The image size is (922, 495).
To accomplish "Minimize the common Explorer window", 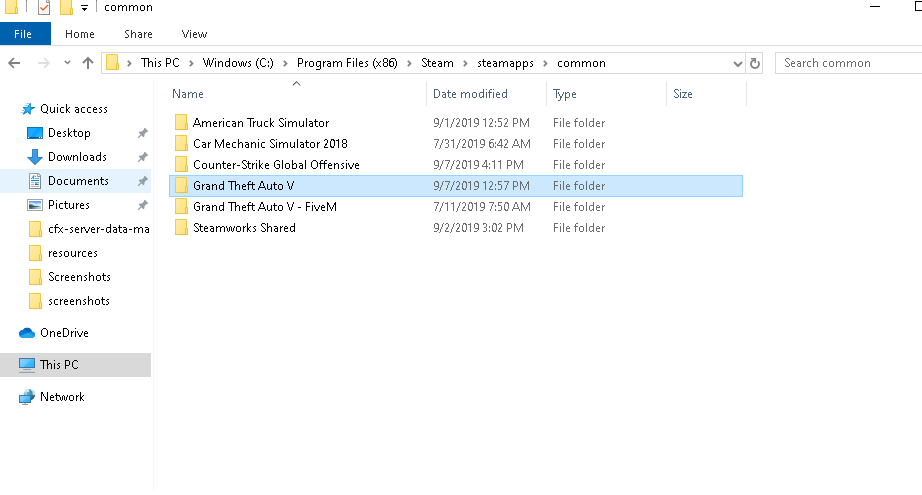I will 875,7.
